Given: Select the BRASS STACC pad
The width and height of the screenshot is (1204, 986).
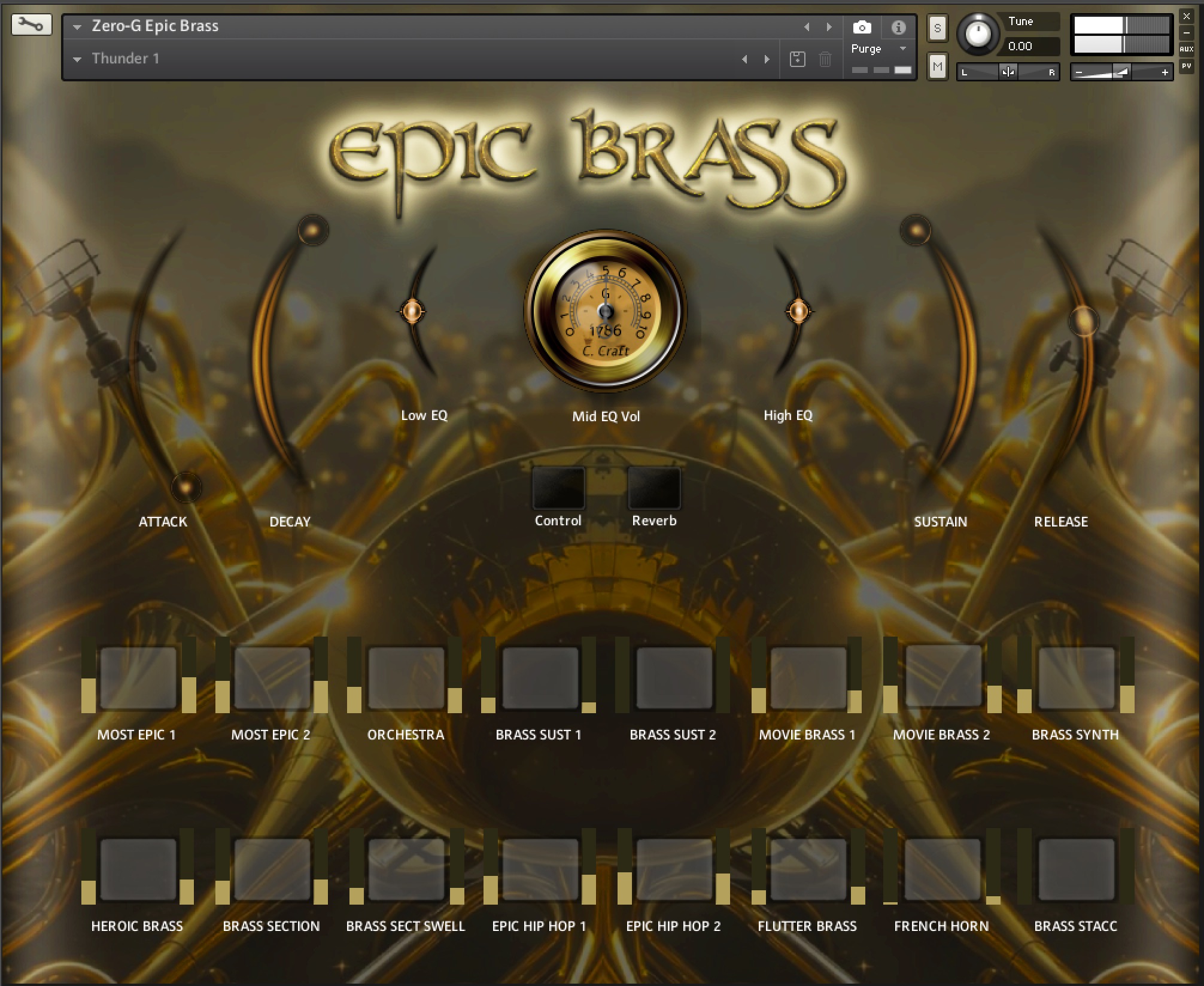Looking at the screenshot, I should pos(1077,869).
